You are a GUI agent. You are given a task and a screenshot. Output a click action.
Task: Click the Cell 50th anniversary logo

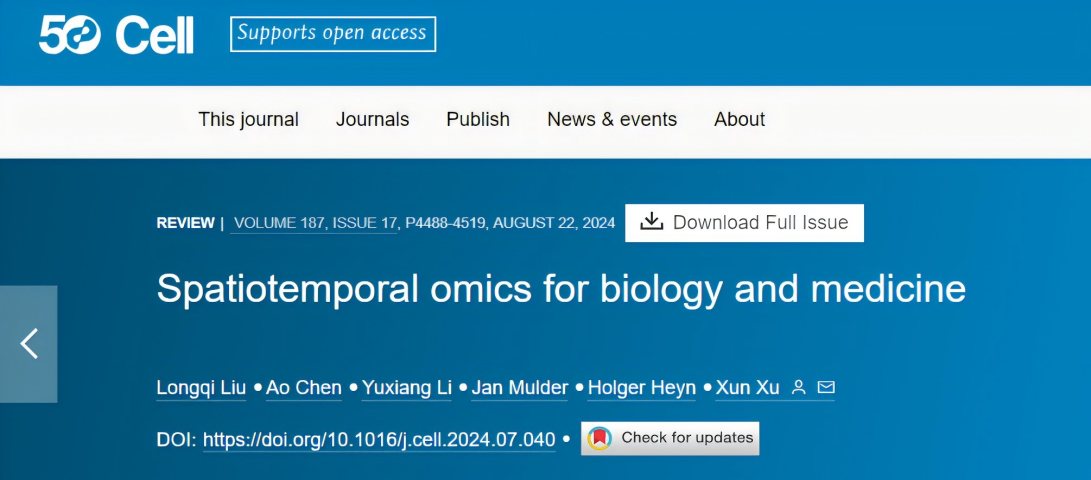coord(116,35)
